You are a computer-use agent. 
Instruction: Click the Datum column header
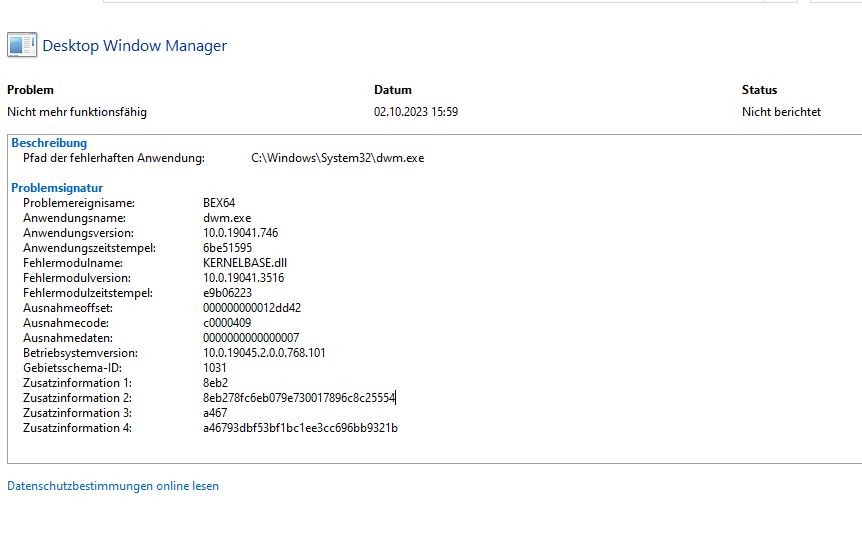[x=393, y=90]
